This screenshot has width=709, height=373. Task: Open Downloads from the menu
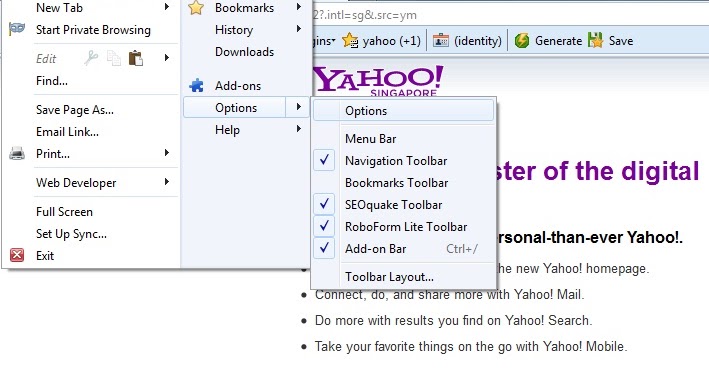[246, 52]
